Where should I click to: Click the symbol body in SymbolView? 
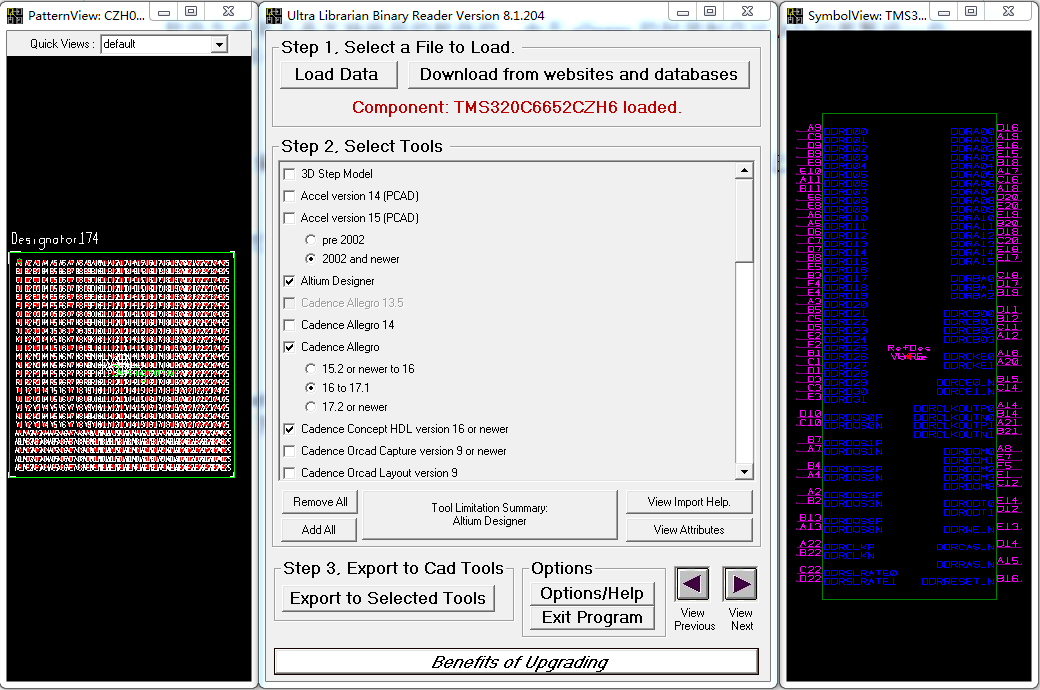coord(909,356)
